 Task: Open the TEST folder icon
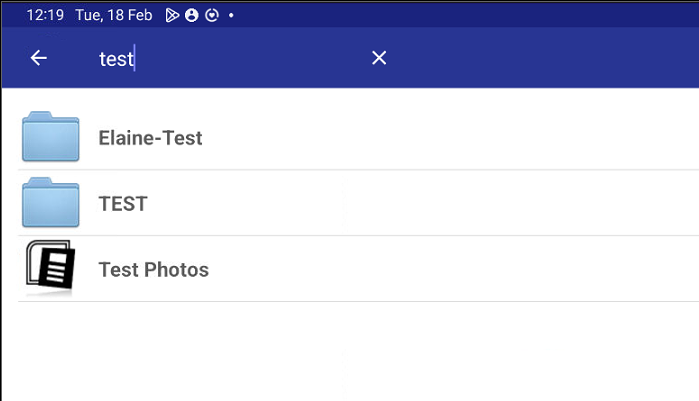pyautogui.click(x=50, y=203)
